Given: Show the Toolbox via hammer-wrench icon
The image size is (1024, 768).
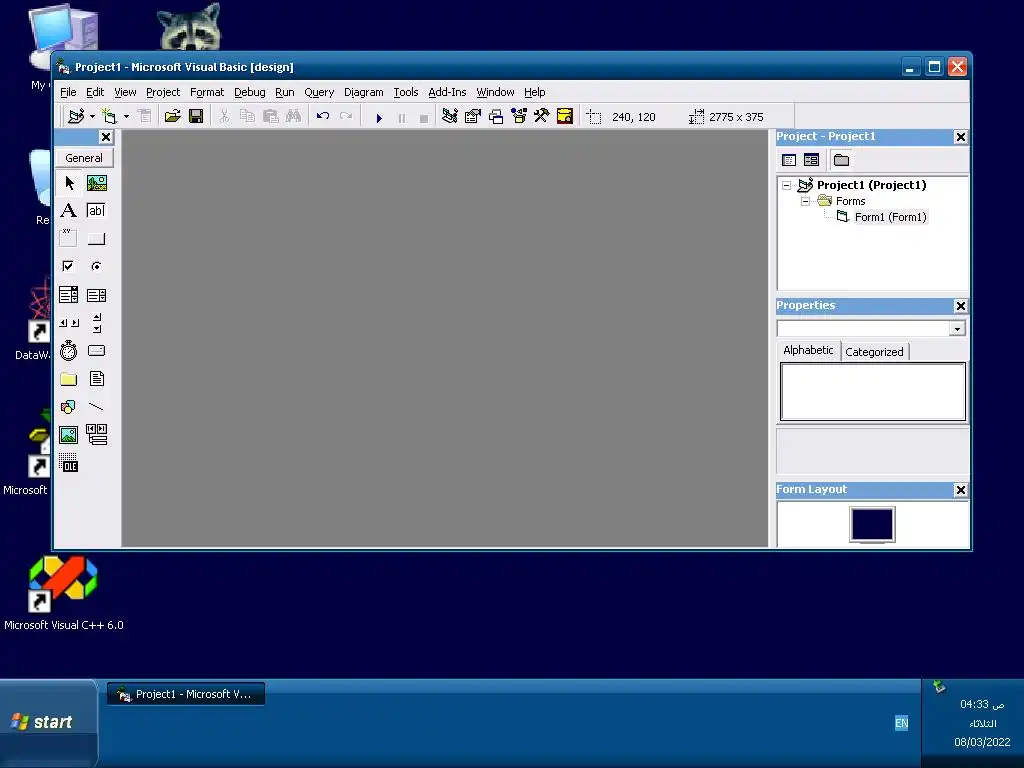Looking at the screenshot, I should (541, 116).
